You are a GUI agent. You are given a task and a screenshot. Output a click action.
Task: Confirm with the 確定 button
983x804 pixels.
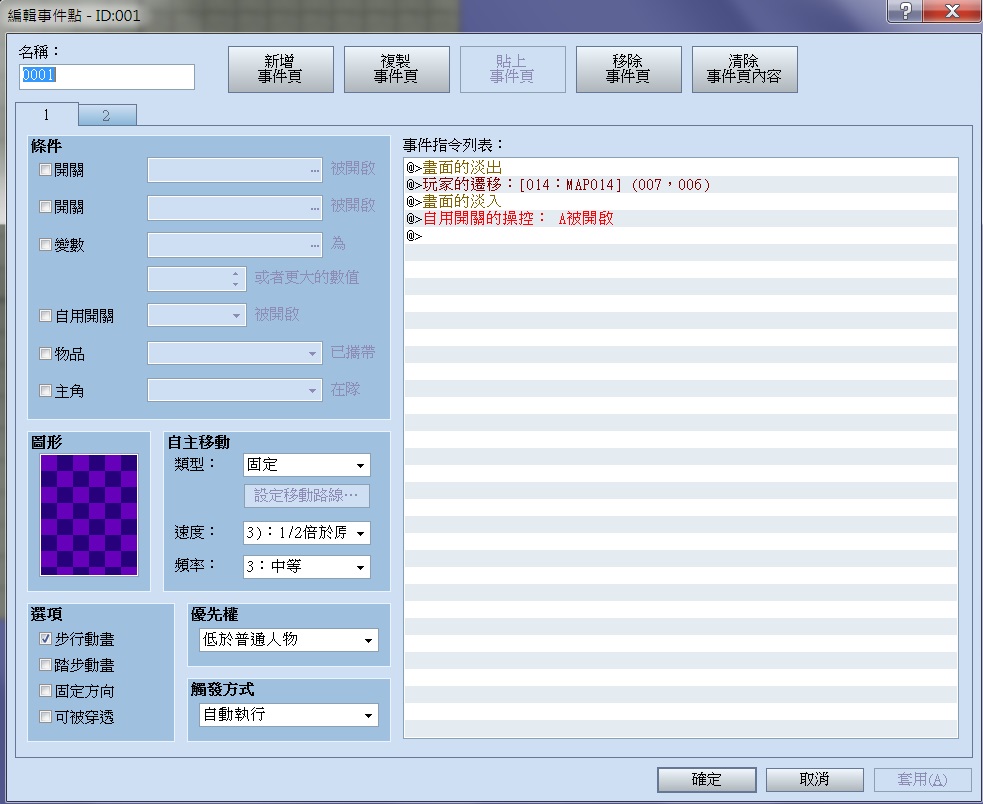click(707, 780)
